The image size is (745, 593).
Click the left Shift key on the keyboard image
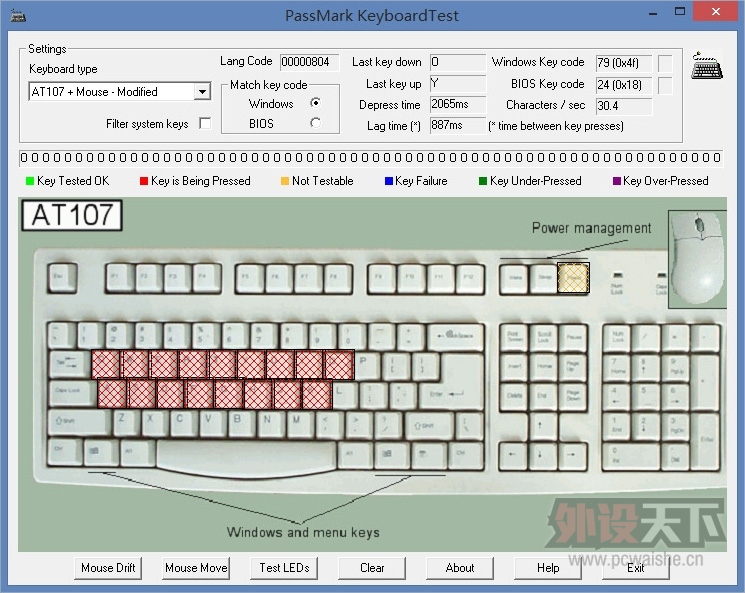[x=80, y=423]
